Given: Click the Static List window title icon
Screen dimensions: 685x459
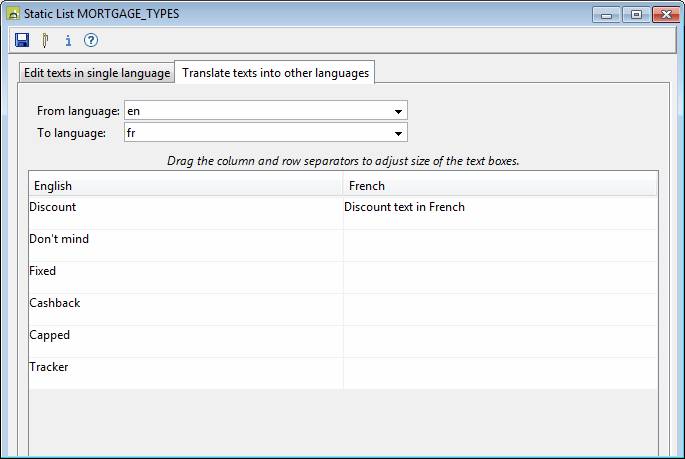Looking at the screenshot, I should [13, 15].
